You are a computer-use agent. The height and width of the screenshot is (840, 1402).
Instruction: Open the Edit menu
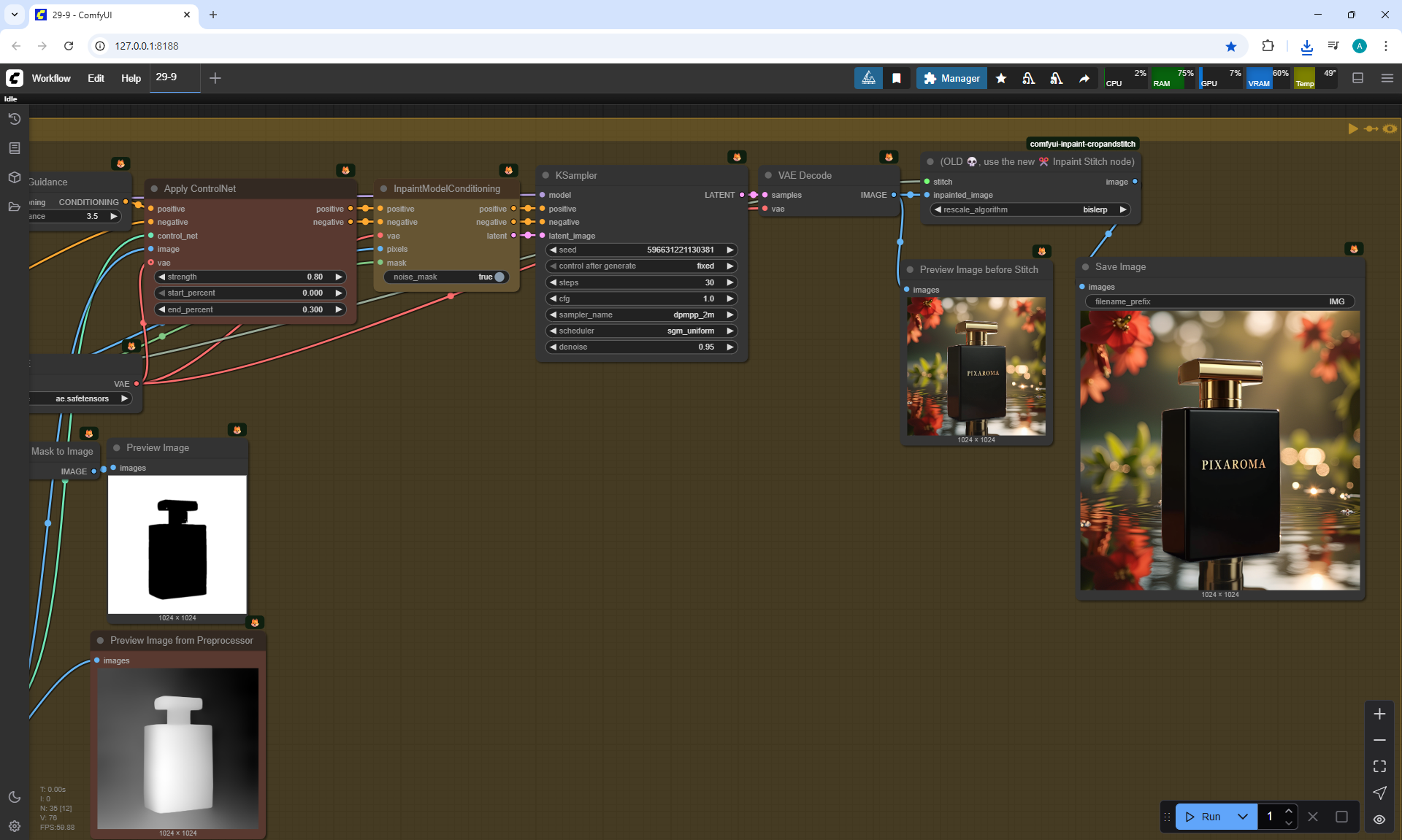pos(96,78)
